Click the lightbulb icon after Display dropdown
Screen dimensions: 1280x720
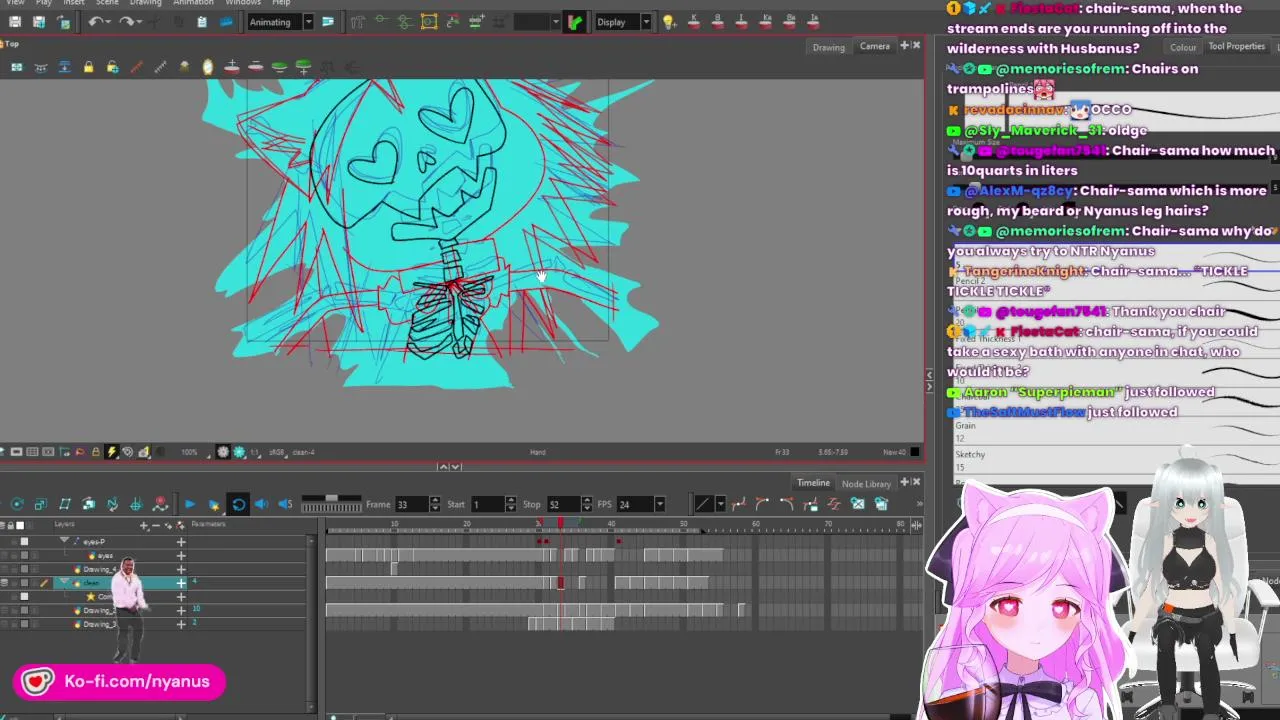(x=669, y=22)
